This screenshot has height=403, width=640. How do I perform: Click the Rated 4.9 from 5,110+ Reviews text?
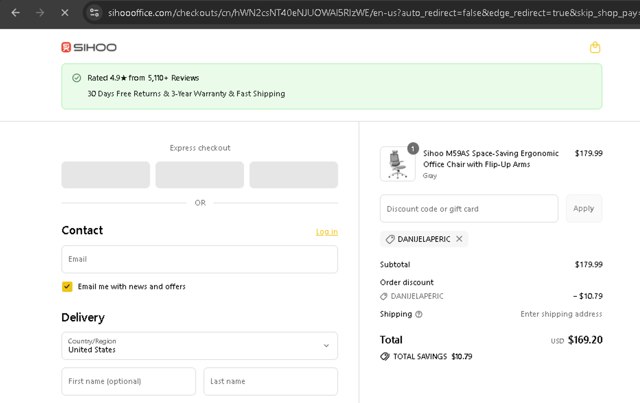(143, 78)
